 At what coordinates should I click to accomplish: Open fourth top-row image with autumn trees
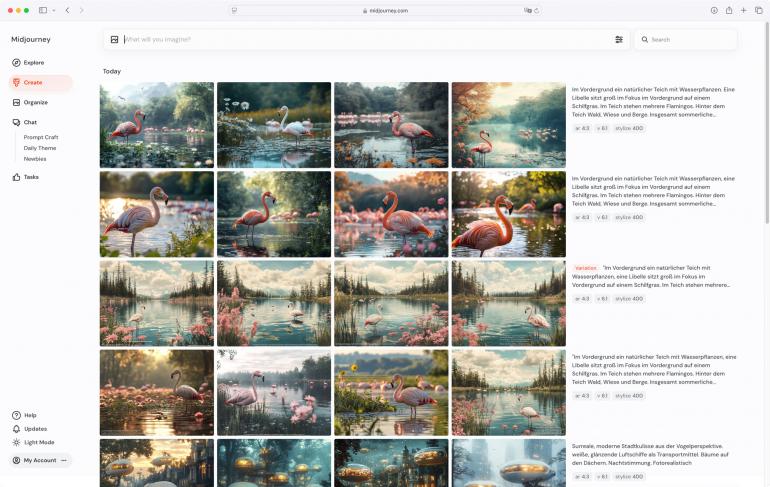pyautogui.click(x=509, y=125)
